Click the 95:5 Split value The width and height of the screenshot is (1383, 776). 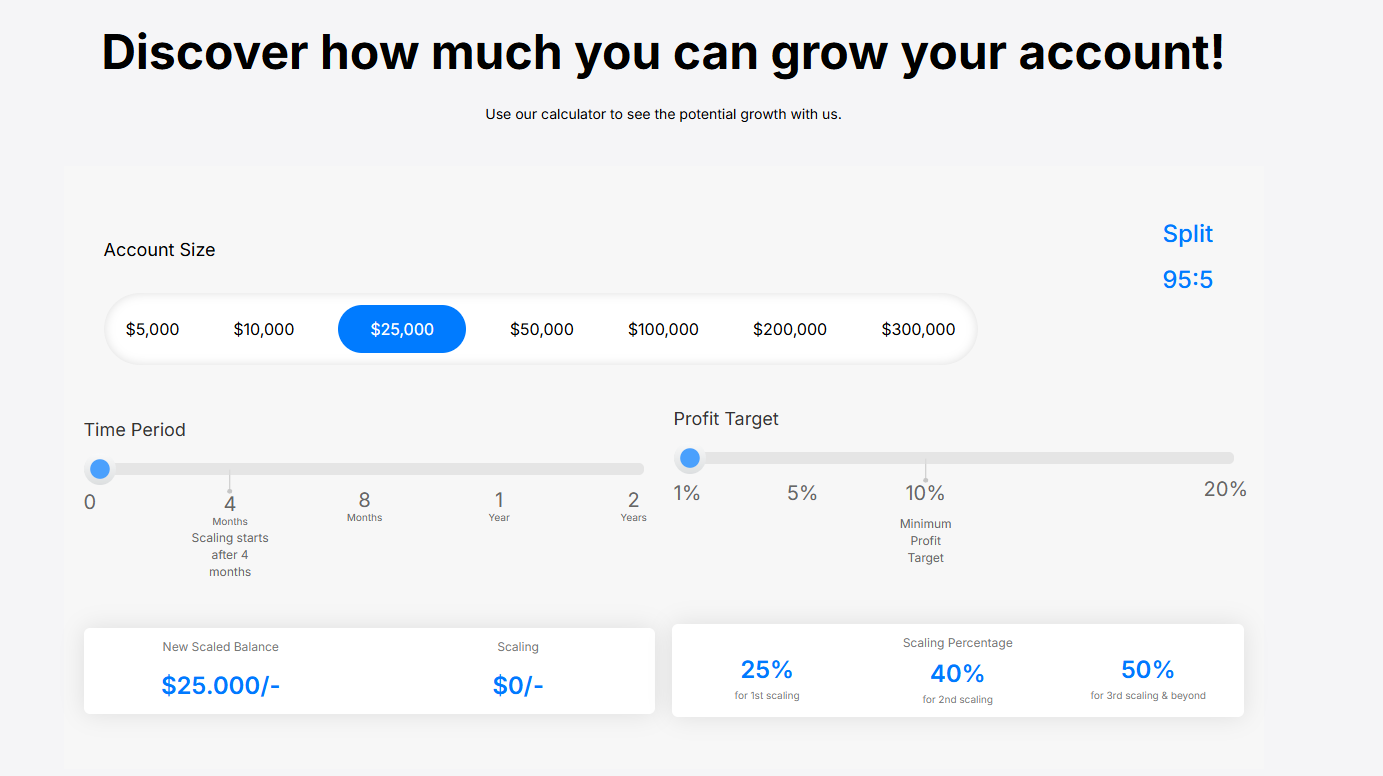click(x=1188, y=280)
